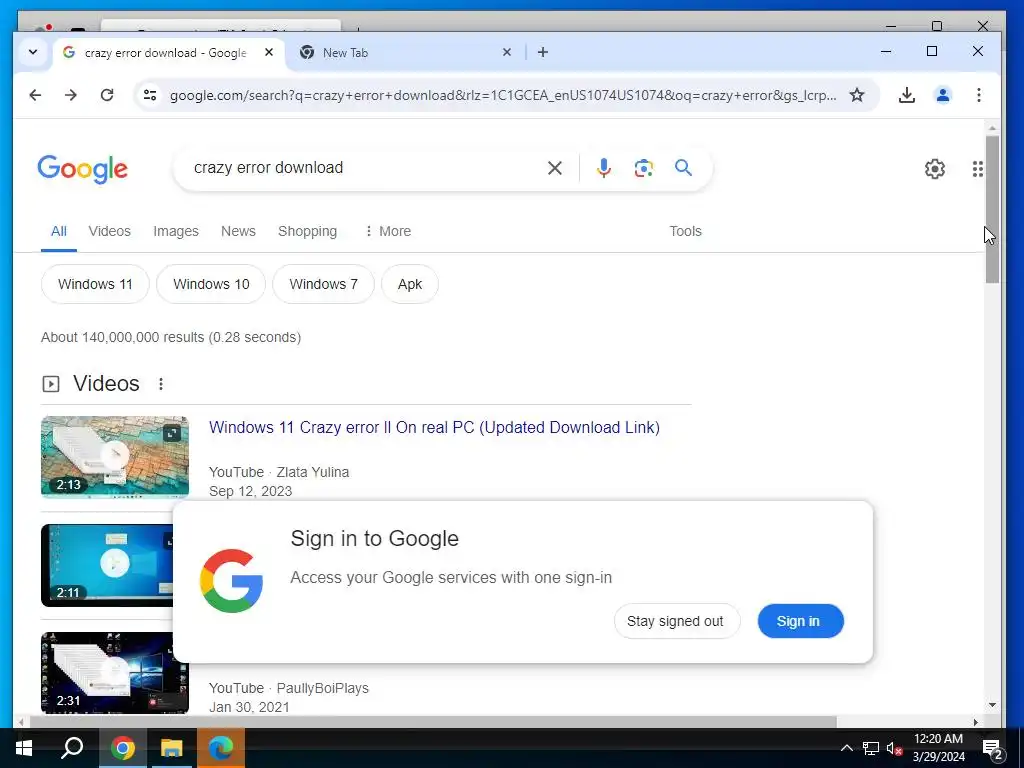Screen dimensions: 1024x768
Task: Open Windows Start menu
Action: pyautogui.click(x=24, y=748)
